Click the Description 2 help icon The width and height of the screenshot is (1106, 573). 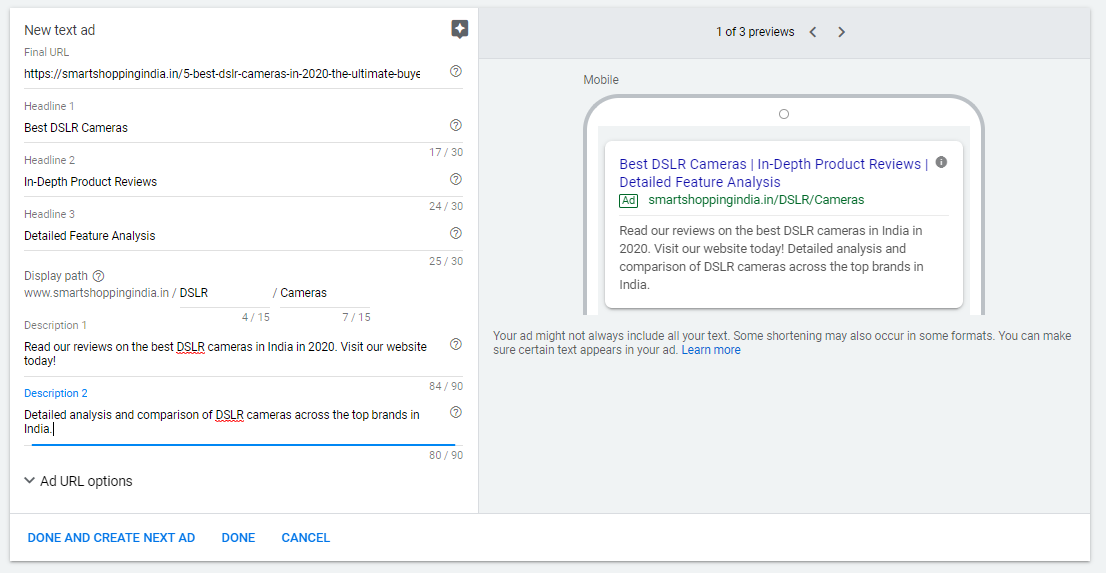coord(456,413)
